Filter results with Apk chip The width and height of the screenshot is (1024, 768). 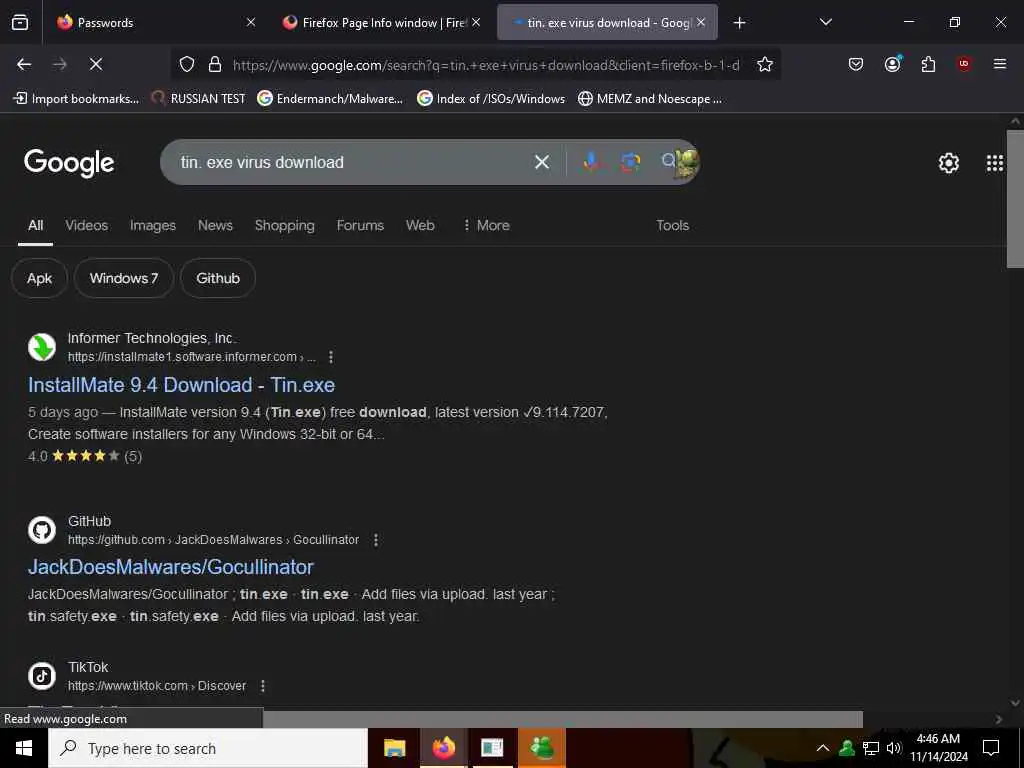coord(39,278)
